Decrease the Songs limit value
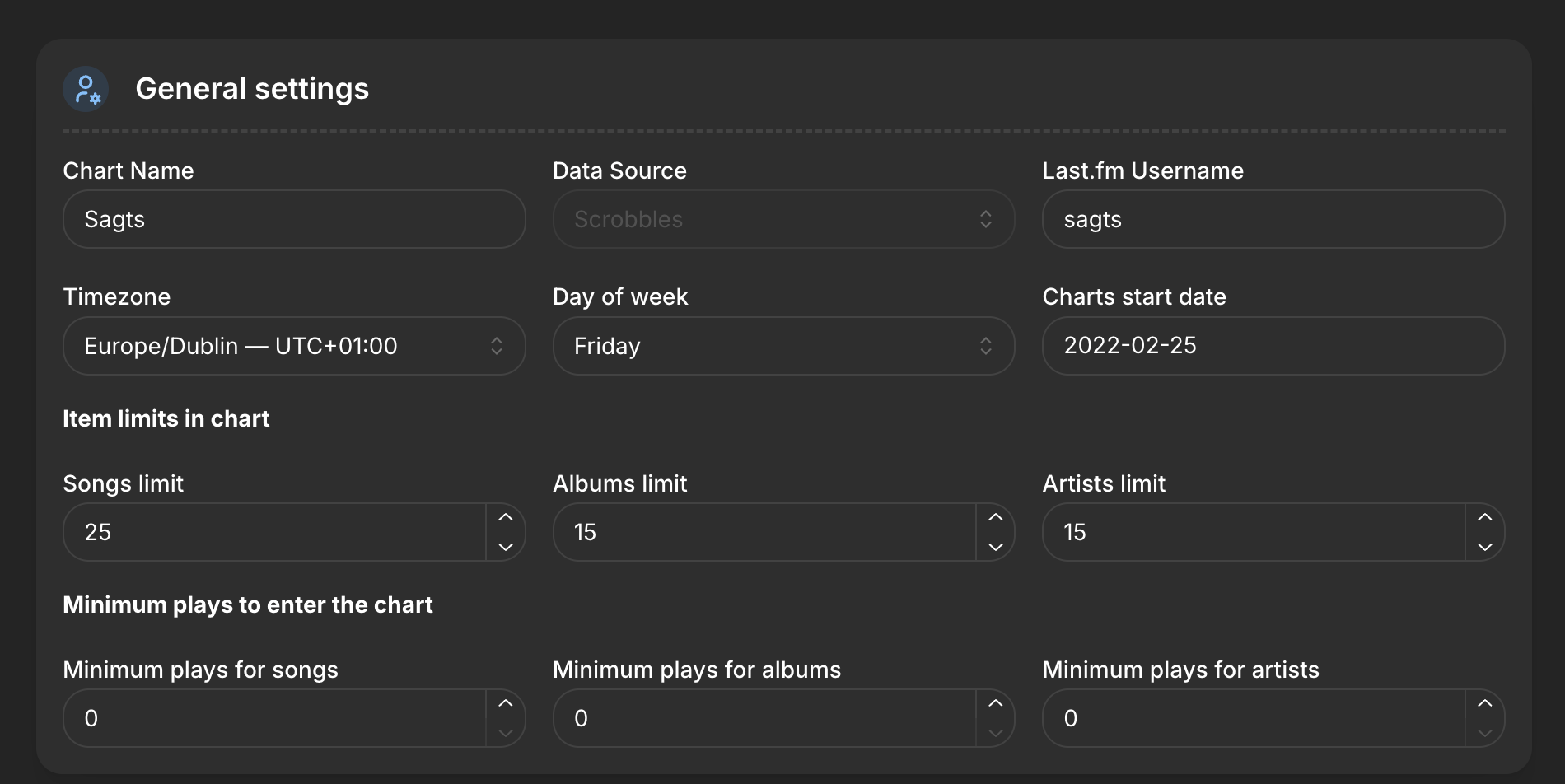This screenshot has width=1565, height=784. click(506, 547)
